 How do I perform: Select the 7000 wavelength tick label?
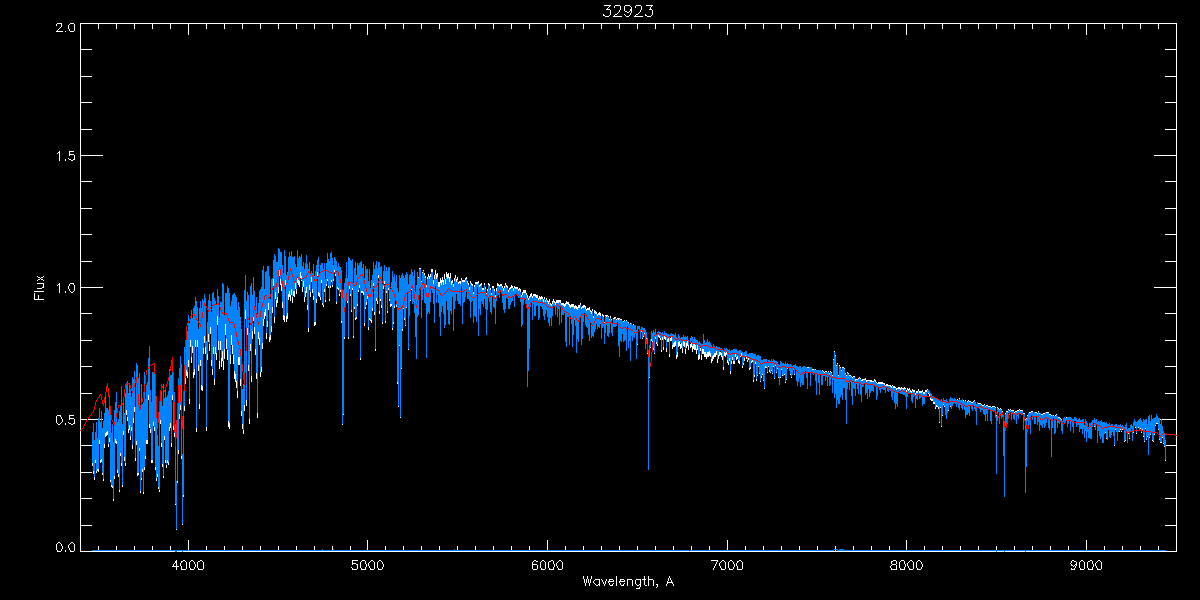[x=727, y=564]
